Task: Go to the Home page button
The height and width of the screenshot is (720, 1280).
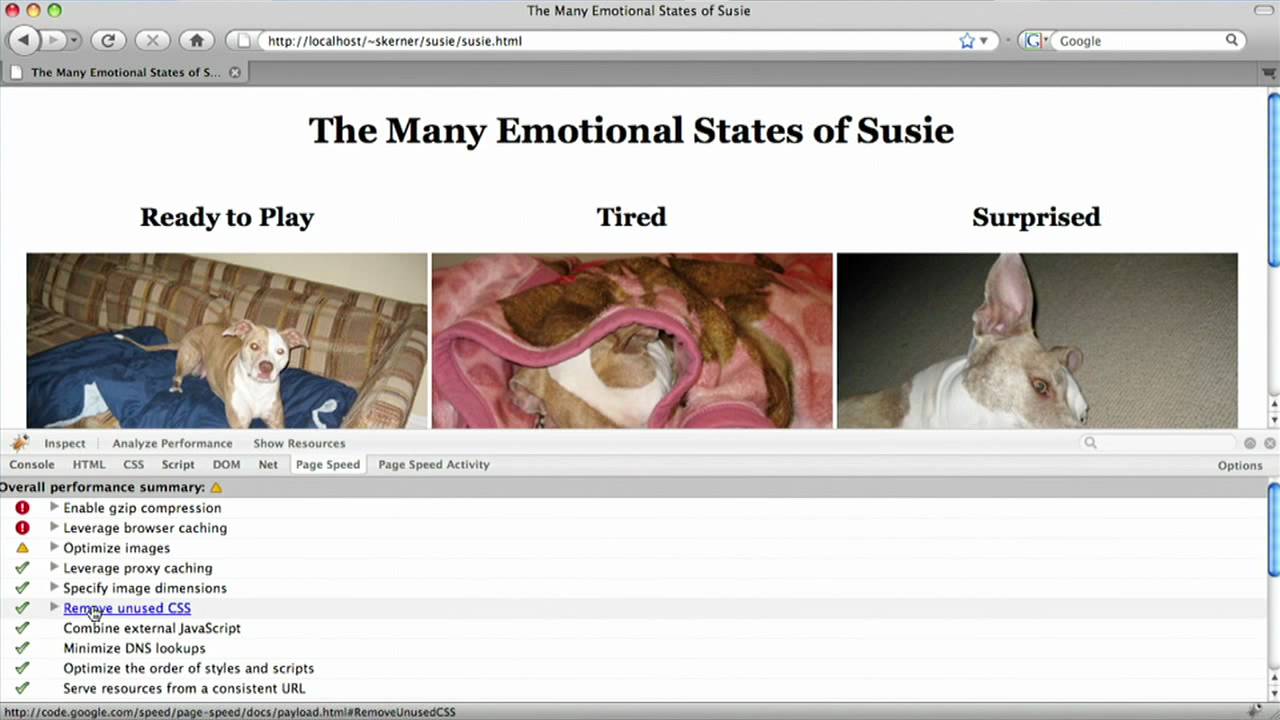Action: 196,40
